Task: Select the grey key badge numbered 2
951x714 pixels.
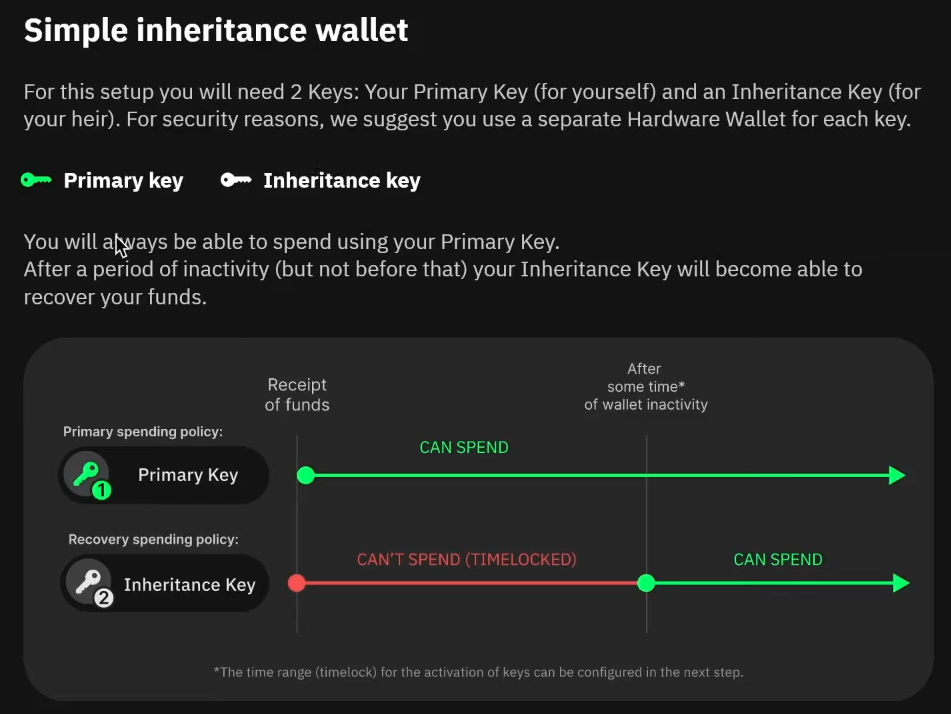Action: click(x=88, y=584)
